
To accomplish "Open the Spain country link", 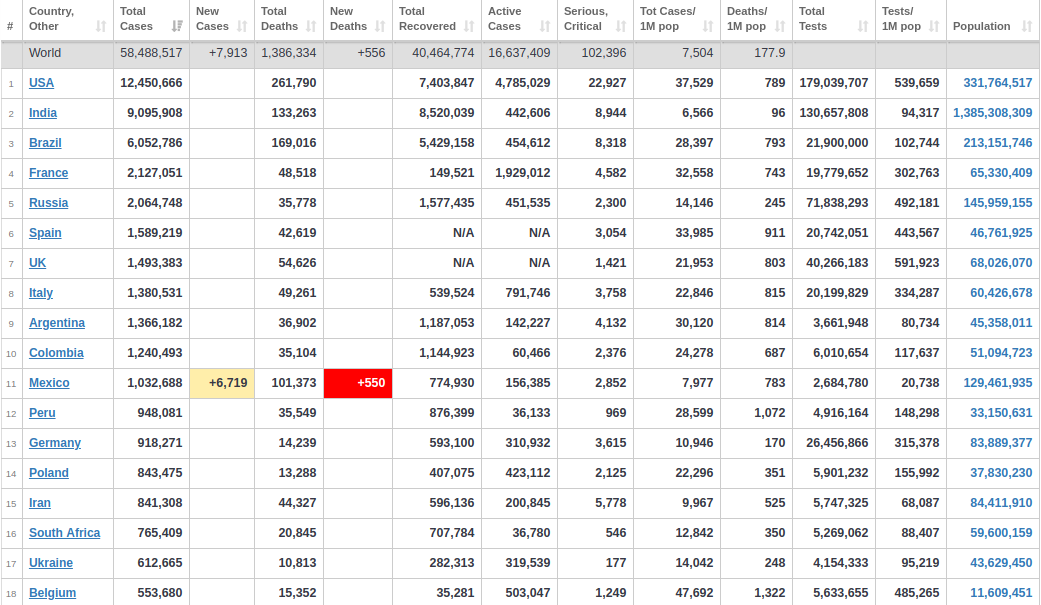I will coord(45,233).
